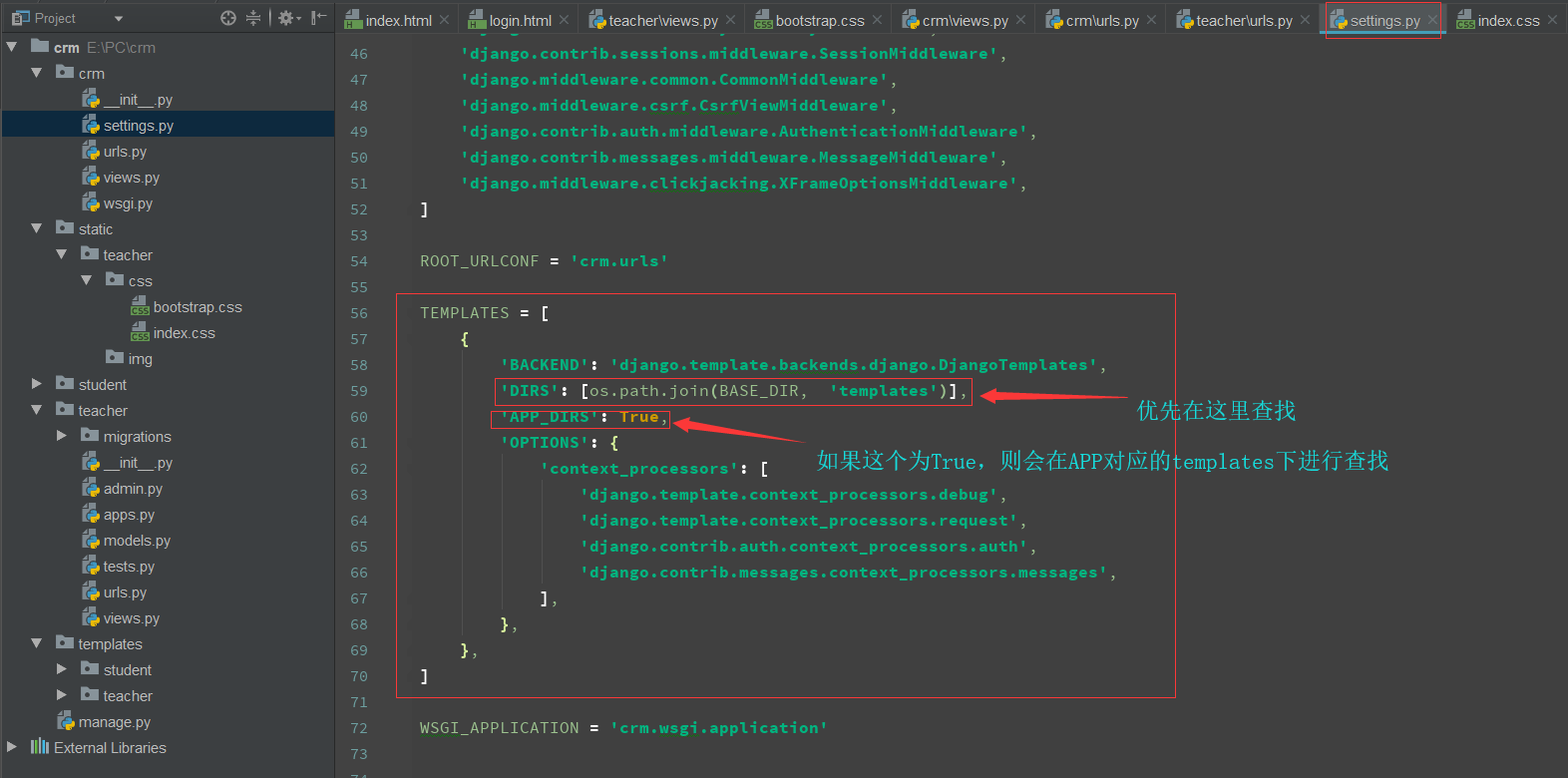Close the bootstrap.css tab

[x=877, y=20]
